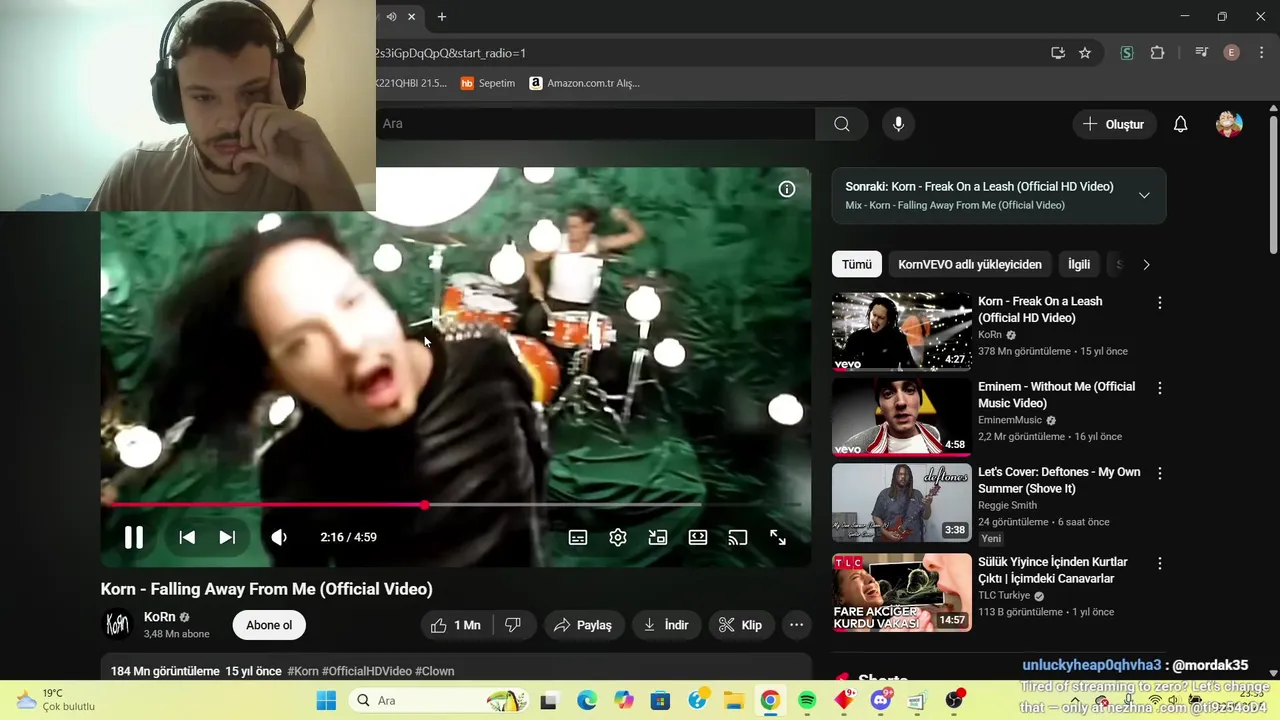Image resolution: width=1280 pixels, height=720 pixels.
Task: Open the Freak On a Leash thumbnail
Action: pyautogui.click(x=902, y=332)
